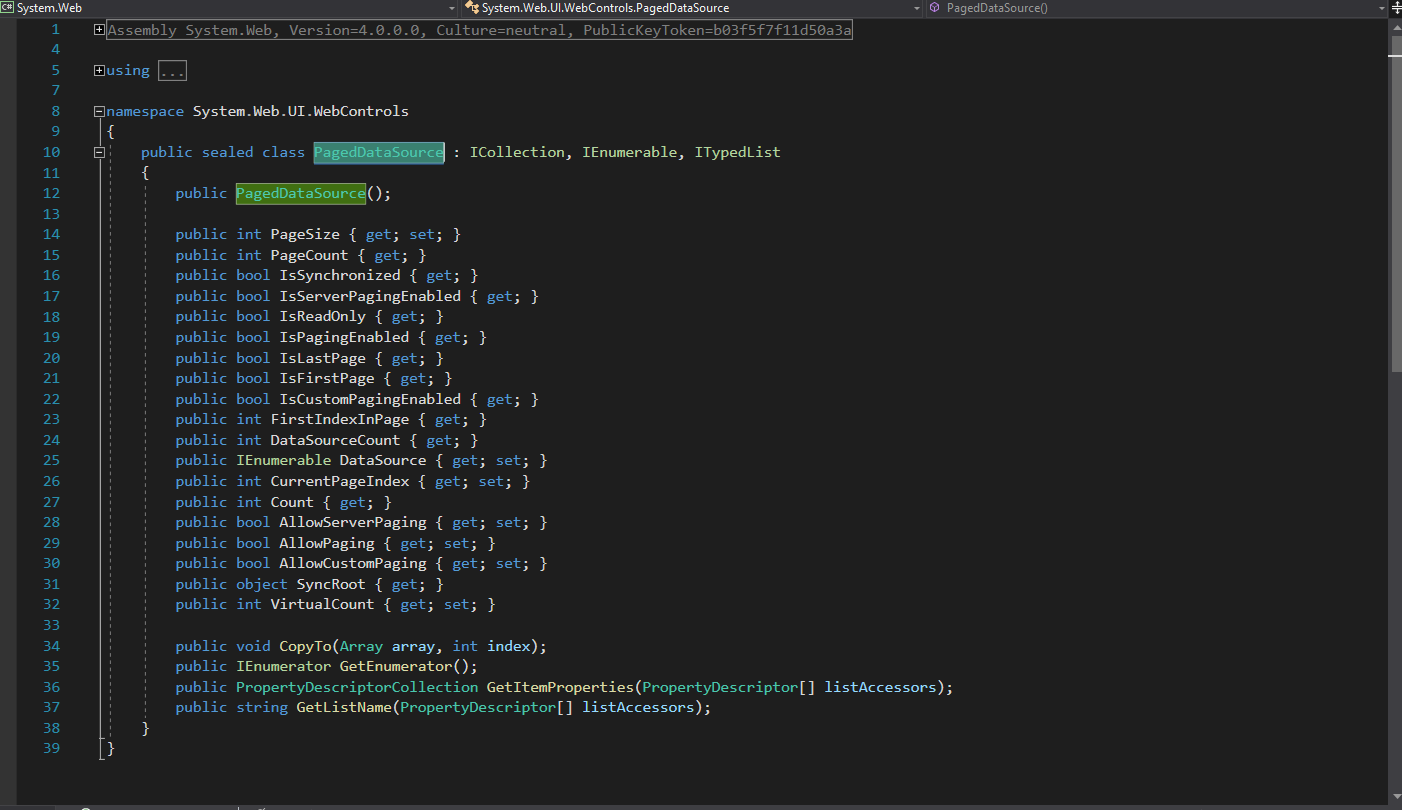Screen dimensions: 1402x810
Task: Open the System.Web project dropdown
Action: tap(454, 7)
